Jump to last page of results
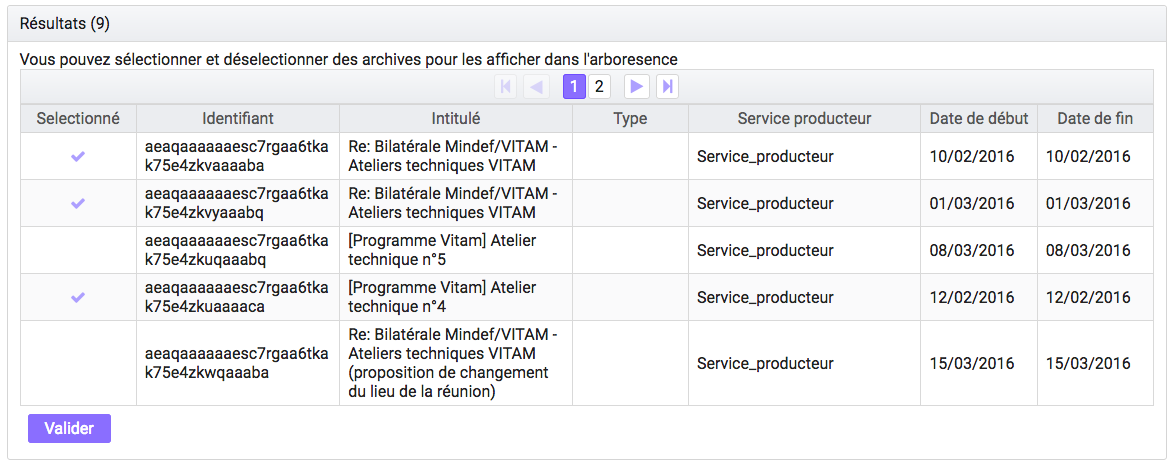The image size is (1174, 467). pyautogui.click(x=667, y=87)
